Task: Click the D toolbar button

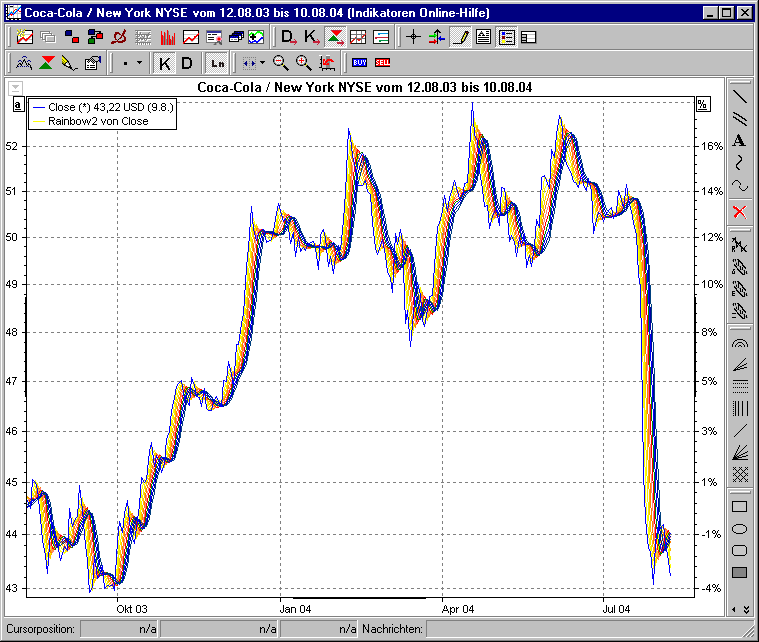Action: (187, 63)
